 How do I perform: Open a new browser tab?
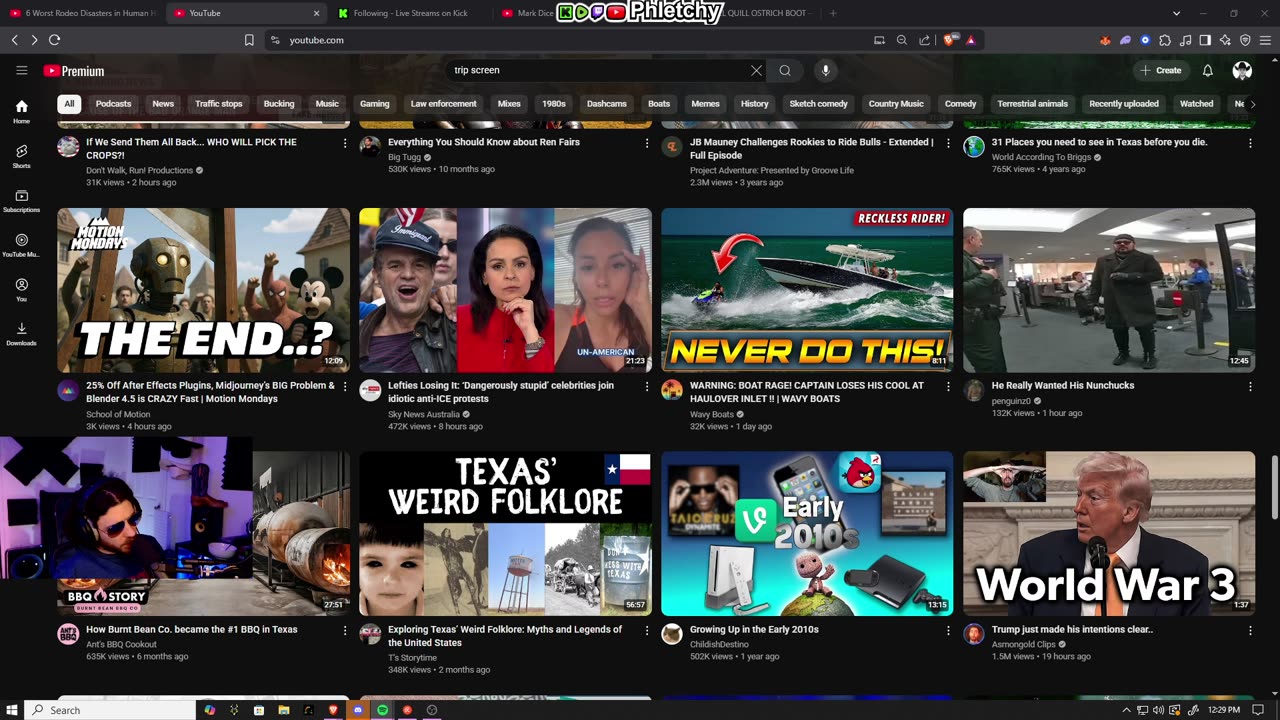point(833,13)
